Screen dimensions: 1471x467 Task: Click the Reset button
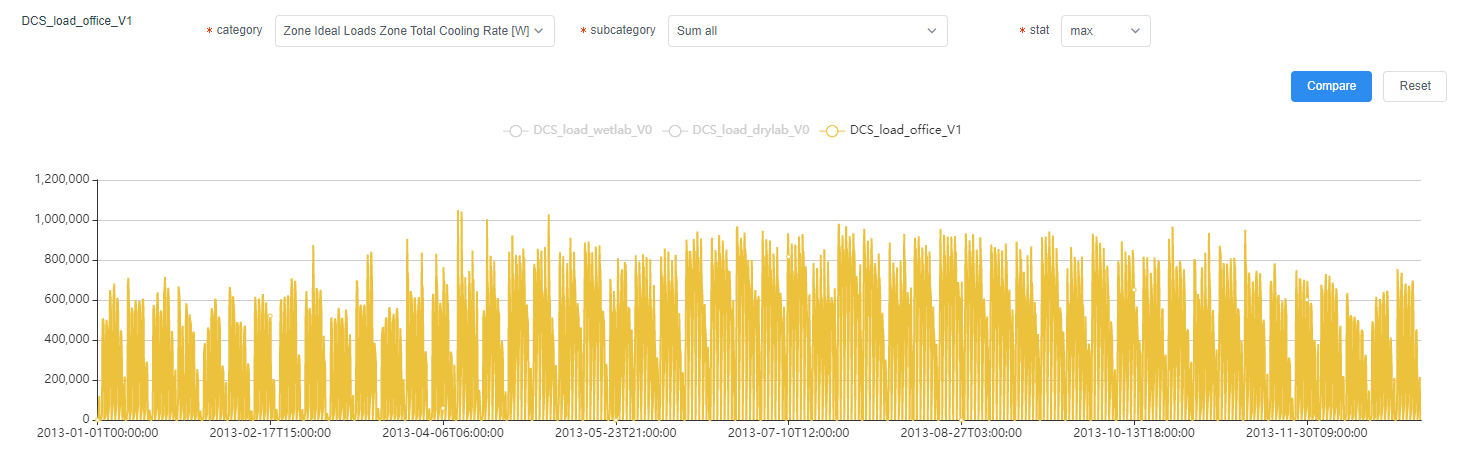pyautogui.click(x=1415, y=86)
